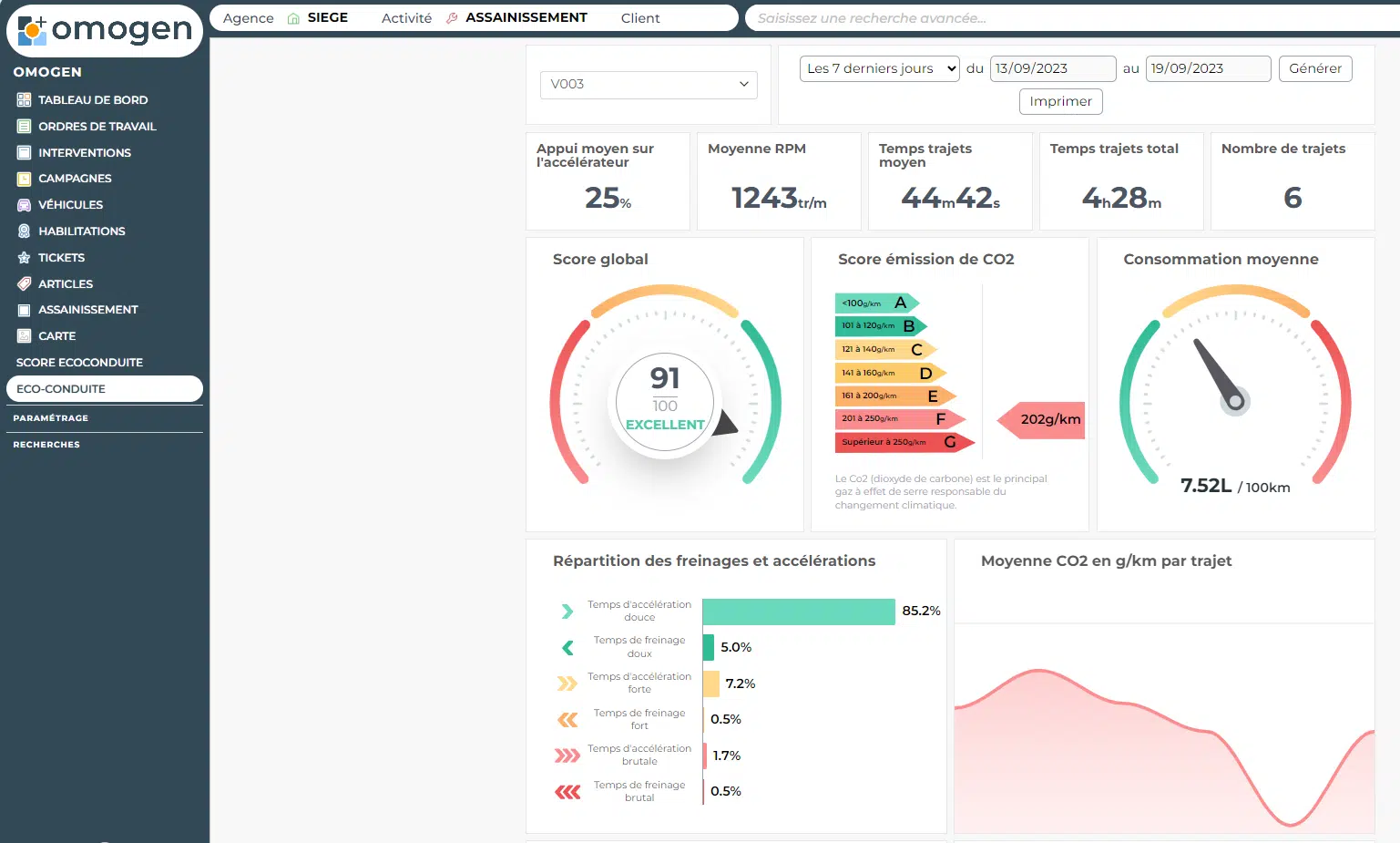Viewport: 1400px width, 843px height.
Task: Click the orange strong braking double-chevron icon
Action: (567, 720)
